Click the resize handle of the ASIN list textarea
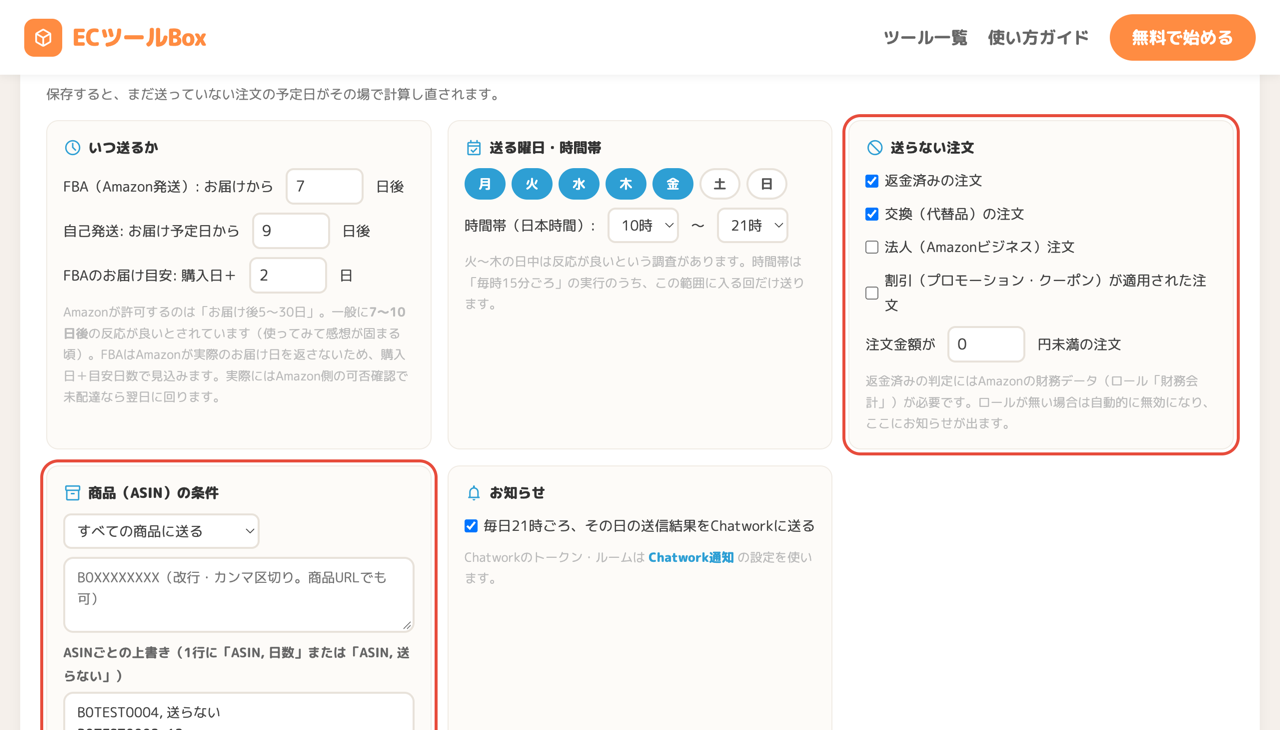The image size is (1280, 730). pyautogui.click(x=406, y=625)
